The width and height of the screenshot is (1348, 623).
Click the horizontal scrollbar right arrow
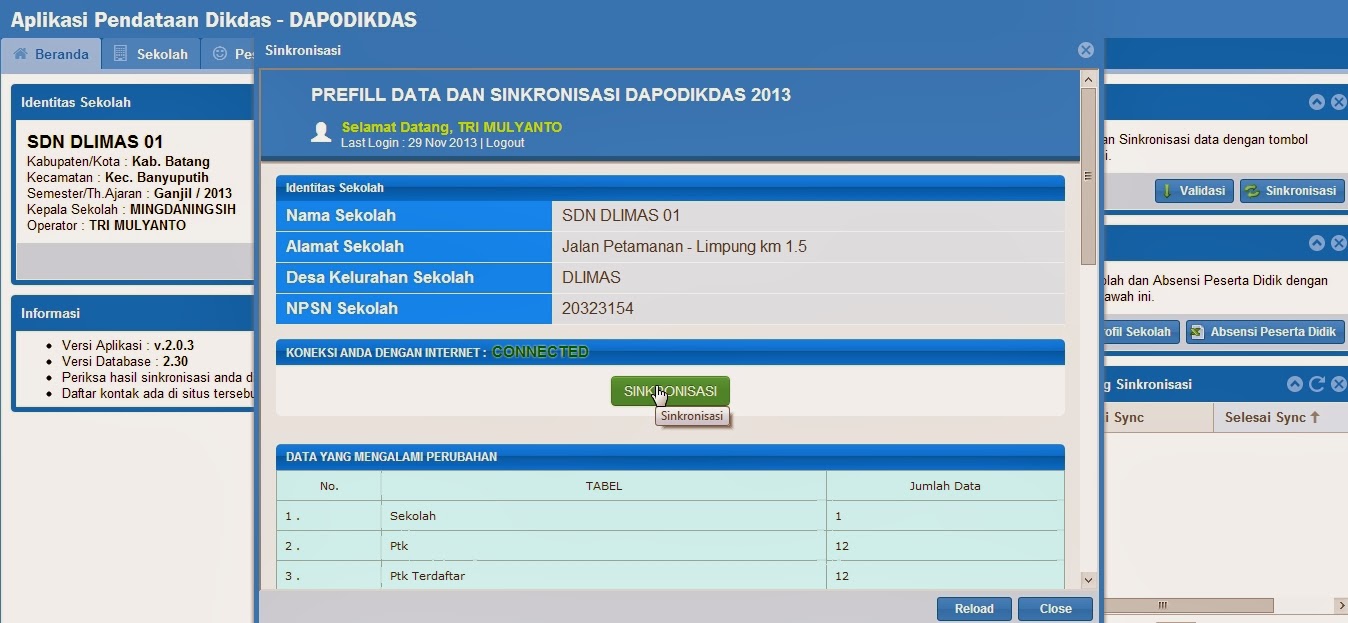[1340, 606]
